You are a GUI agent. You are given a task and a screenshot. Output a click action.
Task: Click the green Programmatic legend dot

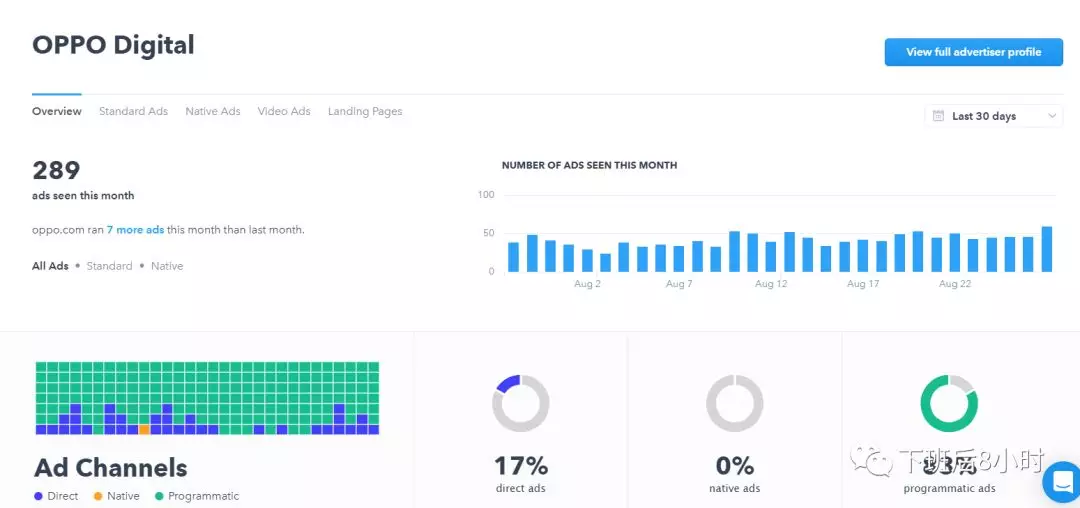click(x=159, y=496)
